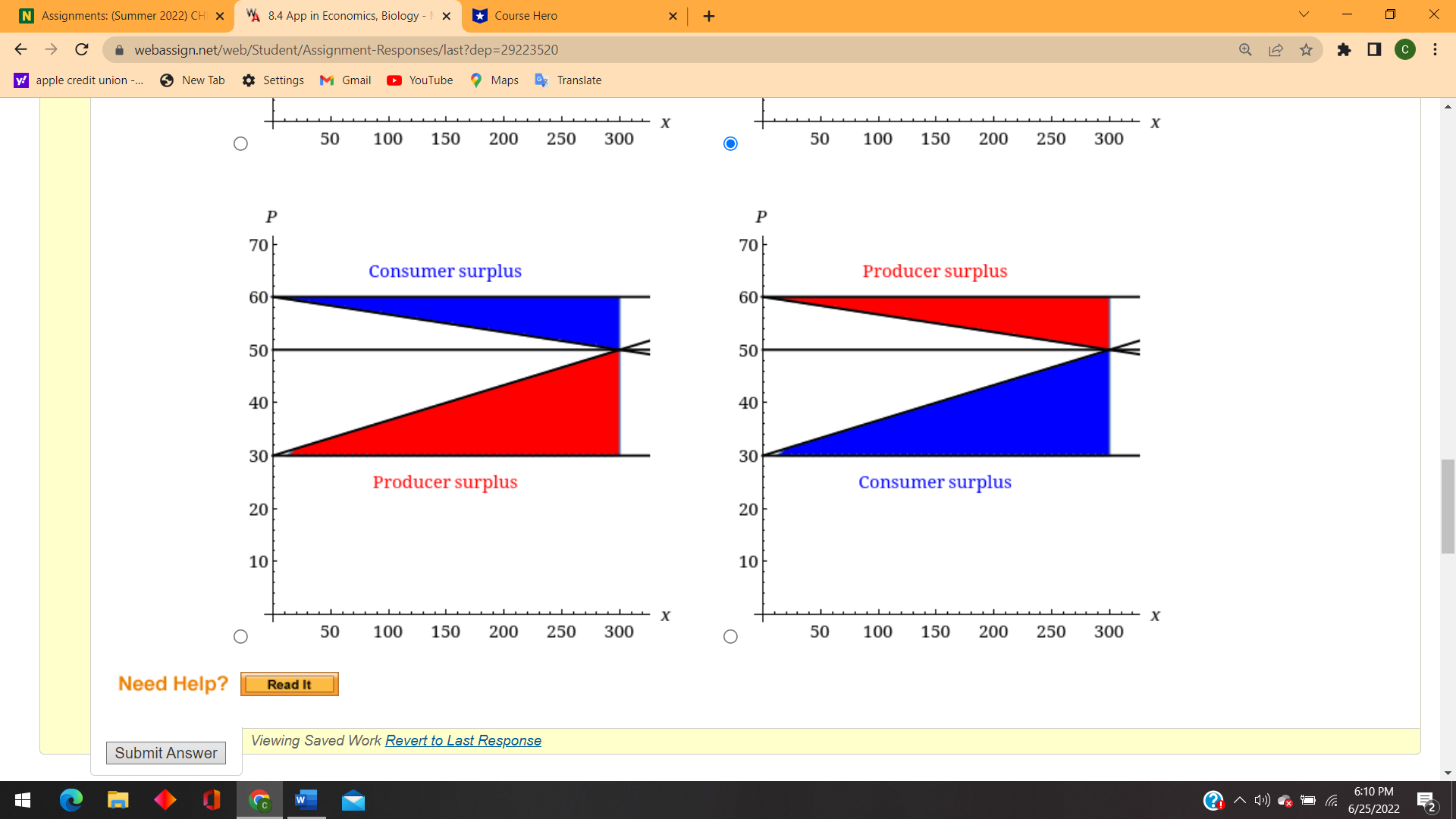Select radio for lower-left graph

(240, 637)
